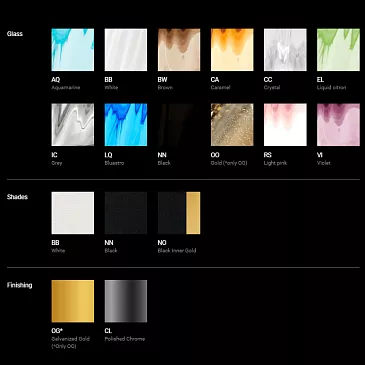Select the Aquamarine AQ glass swatch
Screen dimensions: 365x365
(x=73, y=50)
